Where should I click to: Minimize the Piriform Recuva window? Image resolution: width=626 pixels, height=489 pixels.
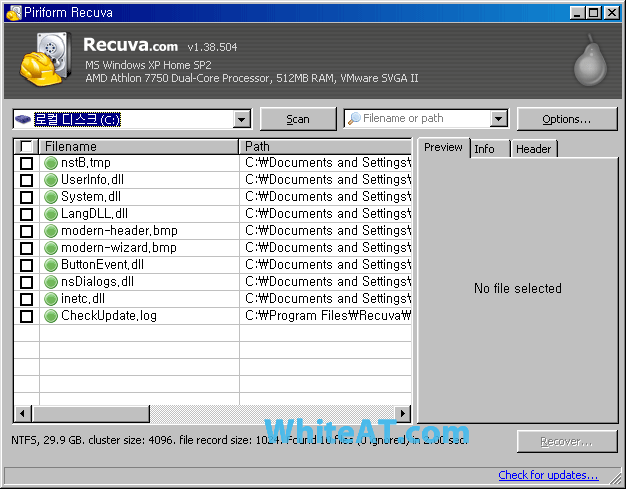point(577,13)
